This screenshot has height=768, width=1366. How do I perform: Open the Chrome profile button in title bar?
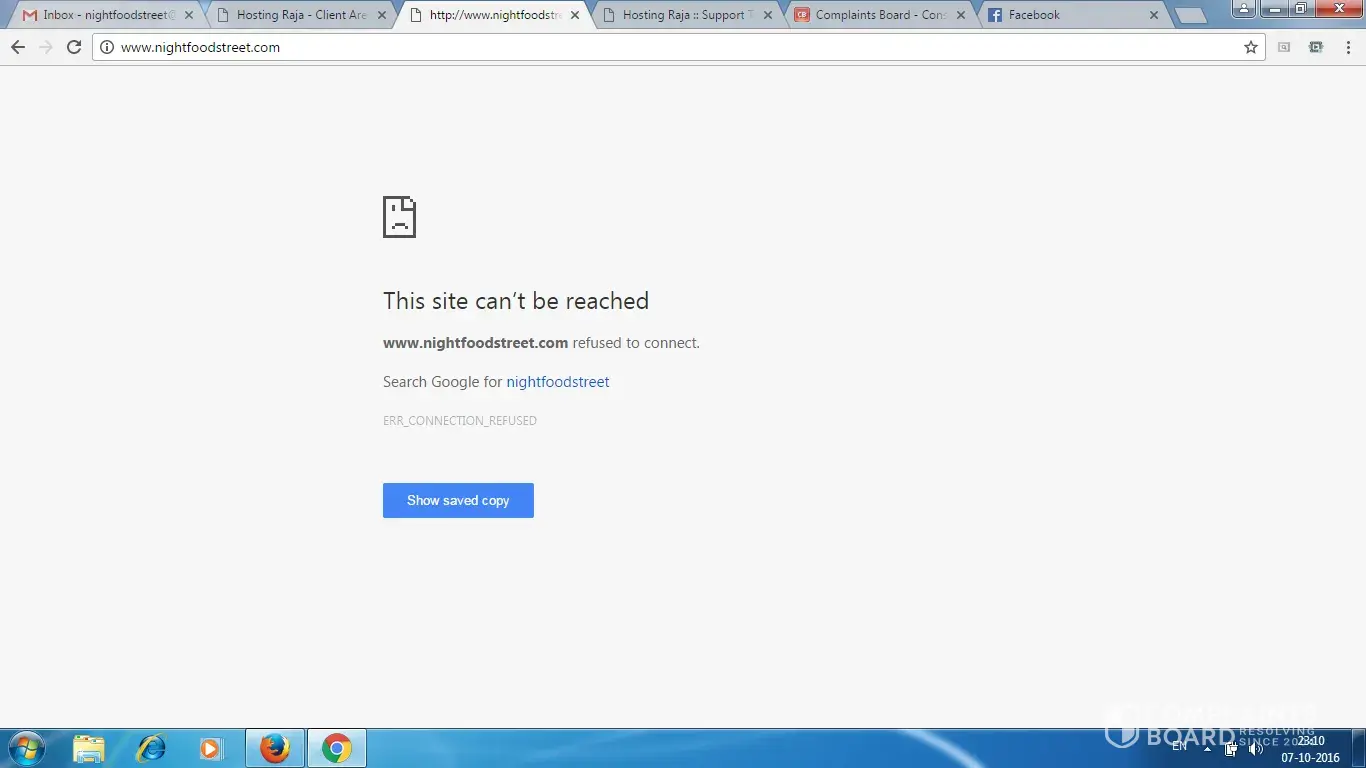[1243, 8]
